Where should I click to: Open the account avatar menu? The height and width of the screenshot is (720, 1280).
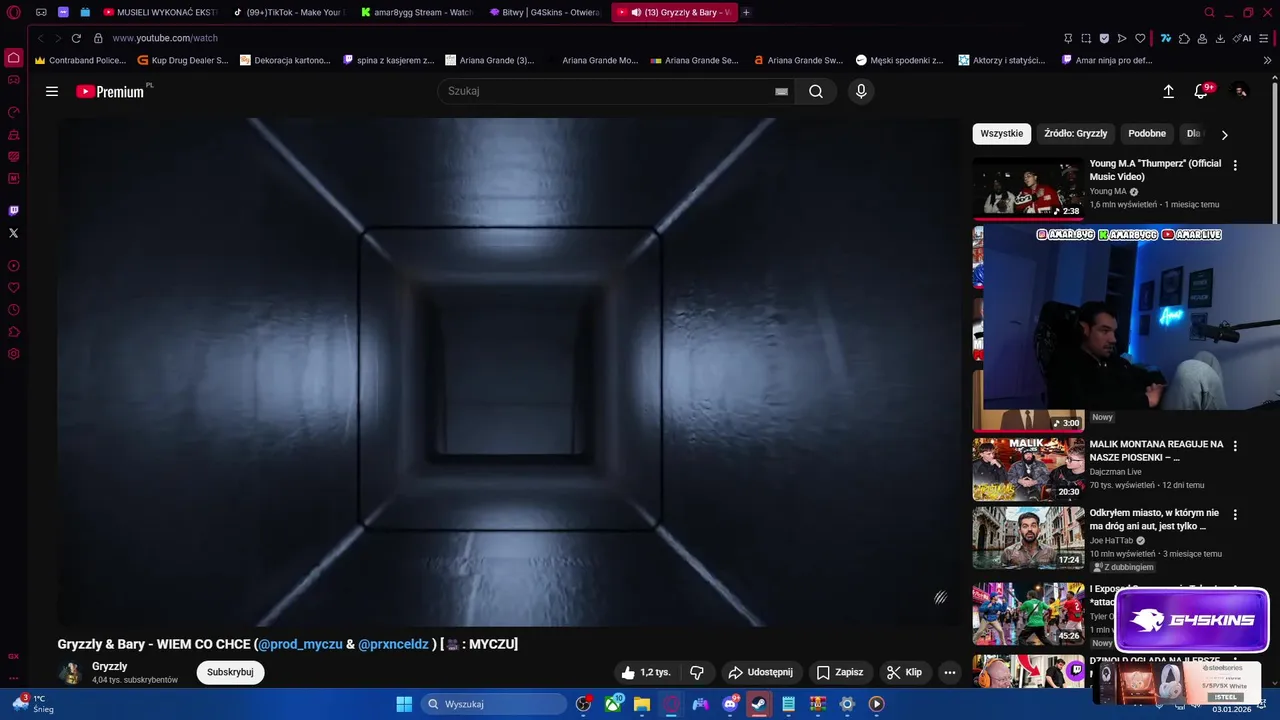1240,91
